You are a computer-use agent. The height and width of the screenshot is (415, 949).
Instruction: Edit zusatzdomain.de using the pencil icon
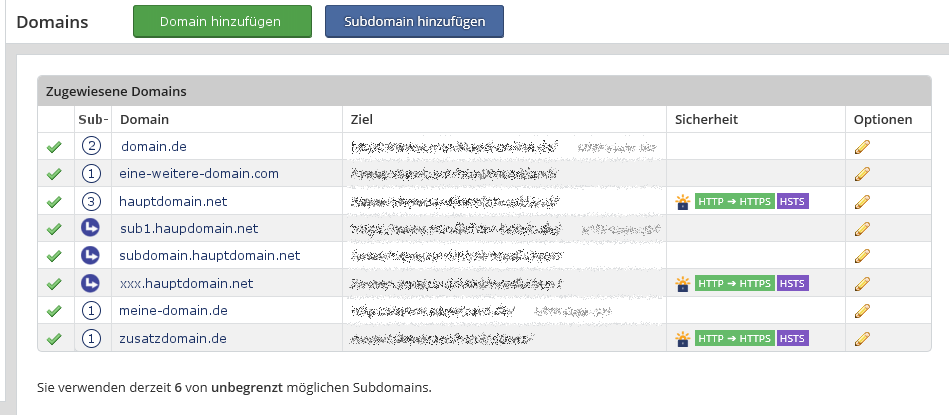863,339
